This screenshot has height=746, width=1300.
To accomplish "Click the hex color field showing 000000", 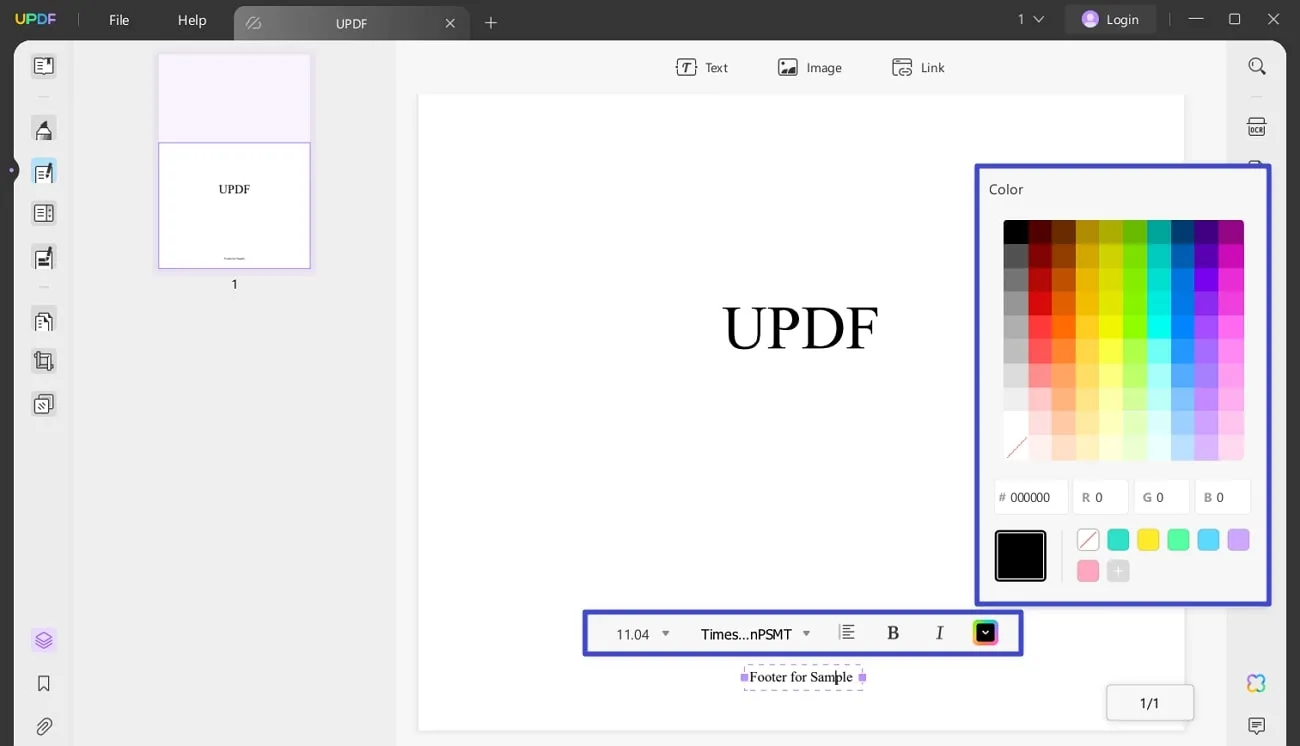I will tap(1031, 497).
